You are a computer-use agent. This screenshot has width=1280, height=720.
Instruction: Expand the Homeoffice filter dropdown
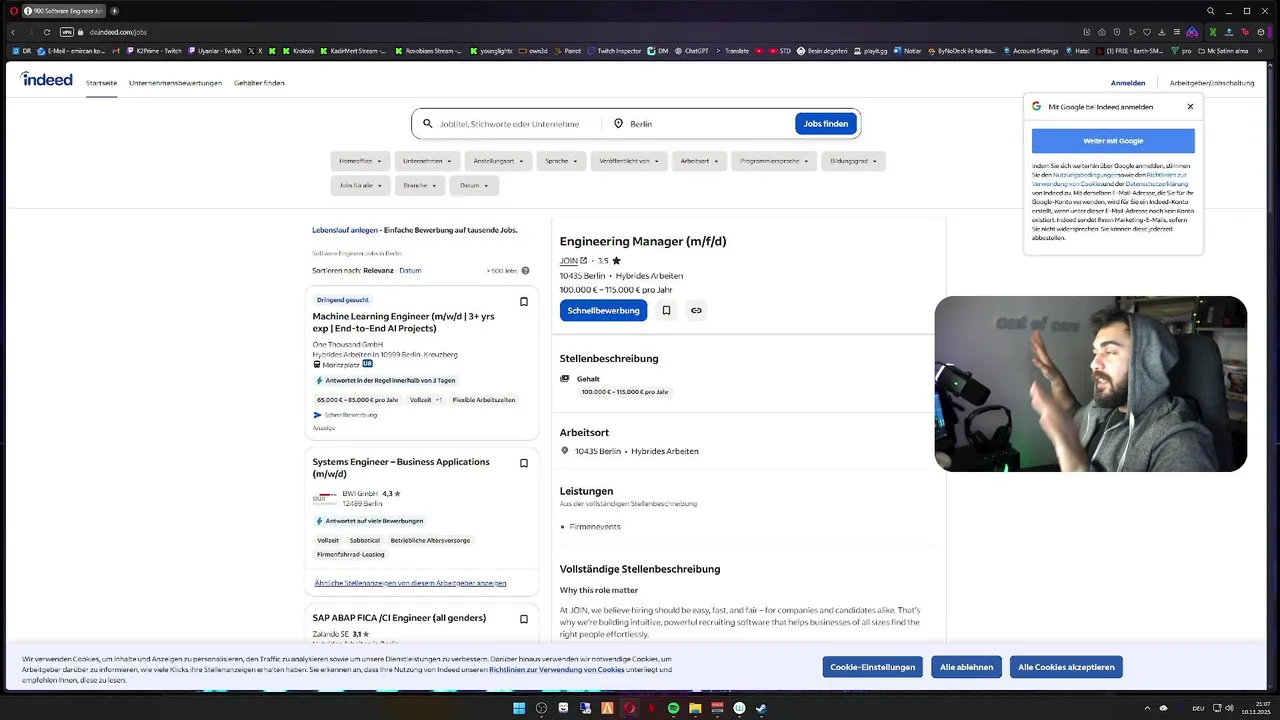coord(360,161)
